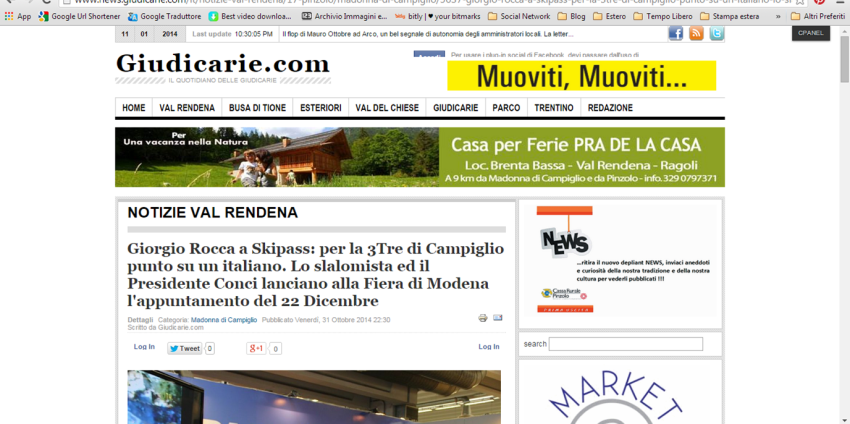Click the email article icon
850x424 pixels.
pos(498,318)
